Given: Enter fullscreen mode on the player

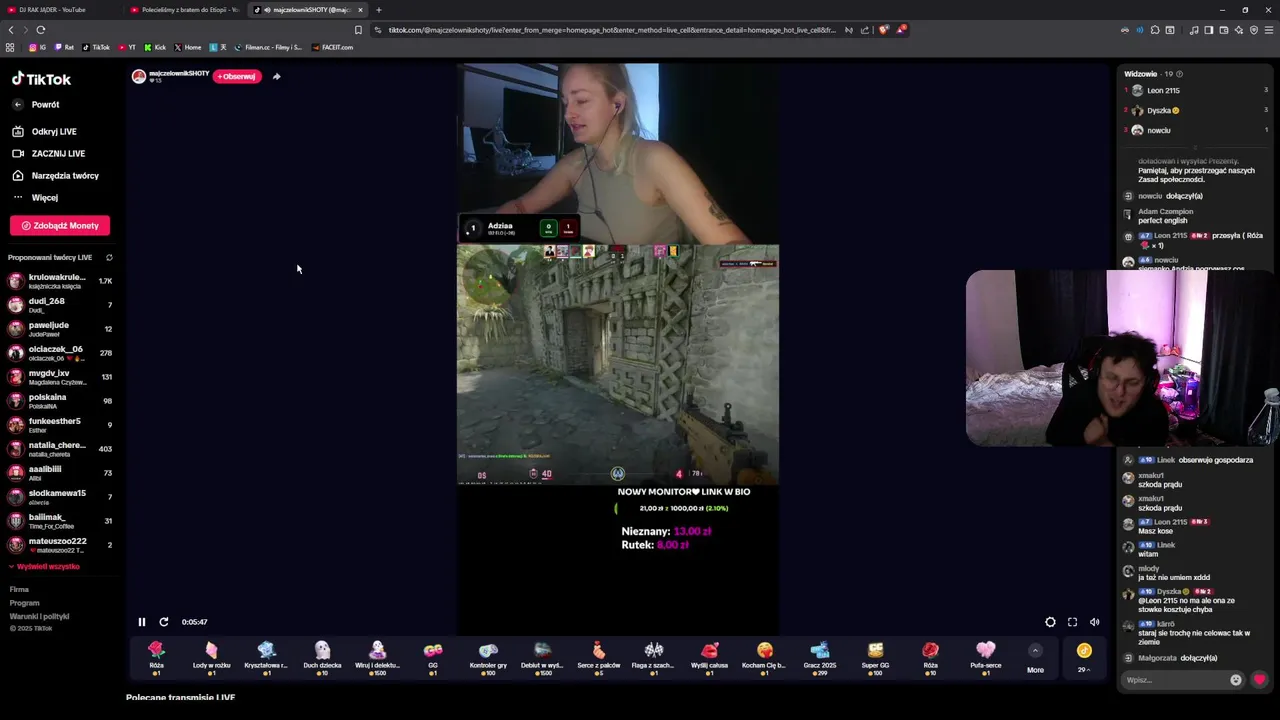Looking at the screenshot, I should pyautogui.click(x=1072, y=622).
